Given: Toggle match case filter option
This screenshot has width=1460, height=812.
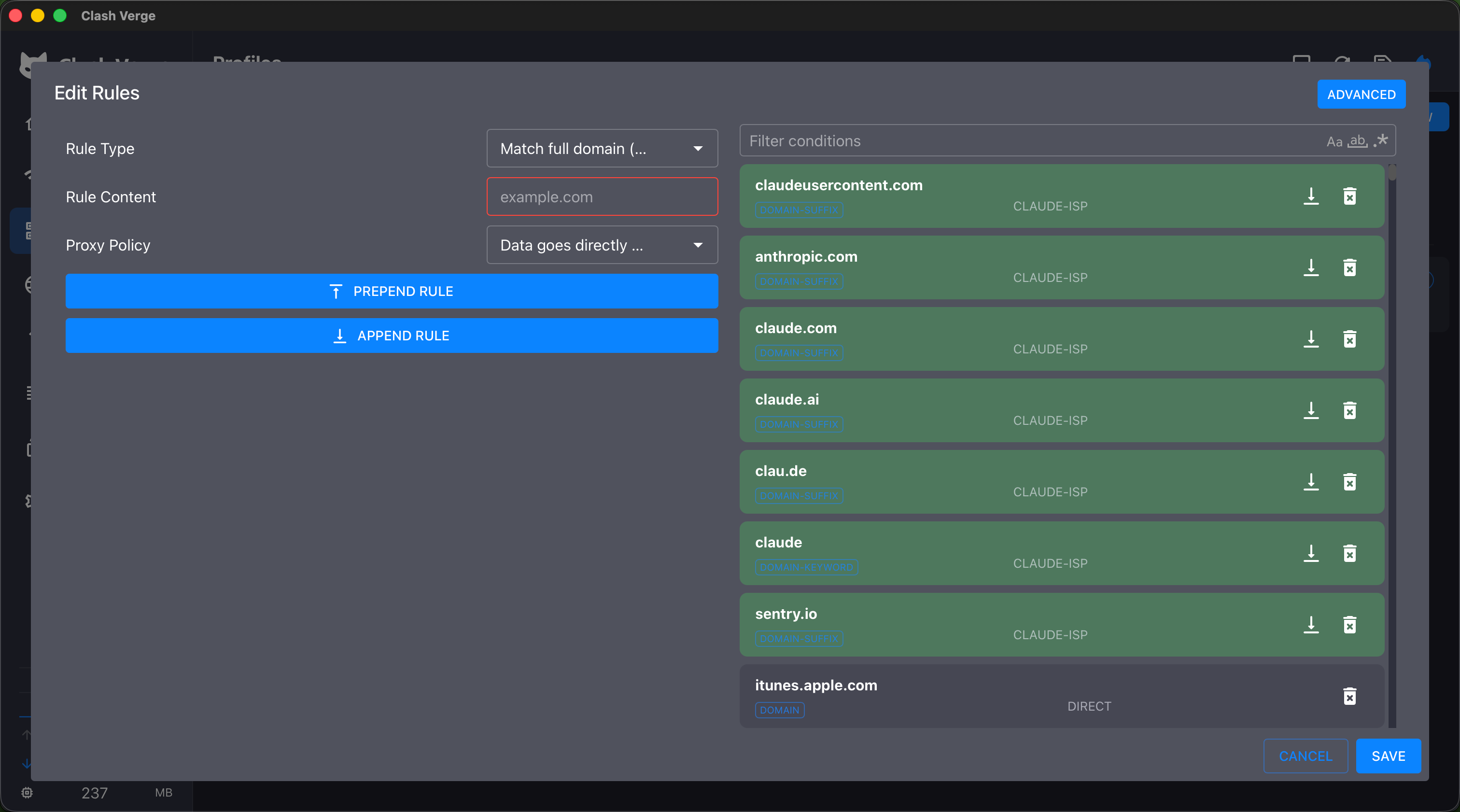Looking at the screenshot, I should pos(1334,141).
